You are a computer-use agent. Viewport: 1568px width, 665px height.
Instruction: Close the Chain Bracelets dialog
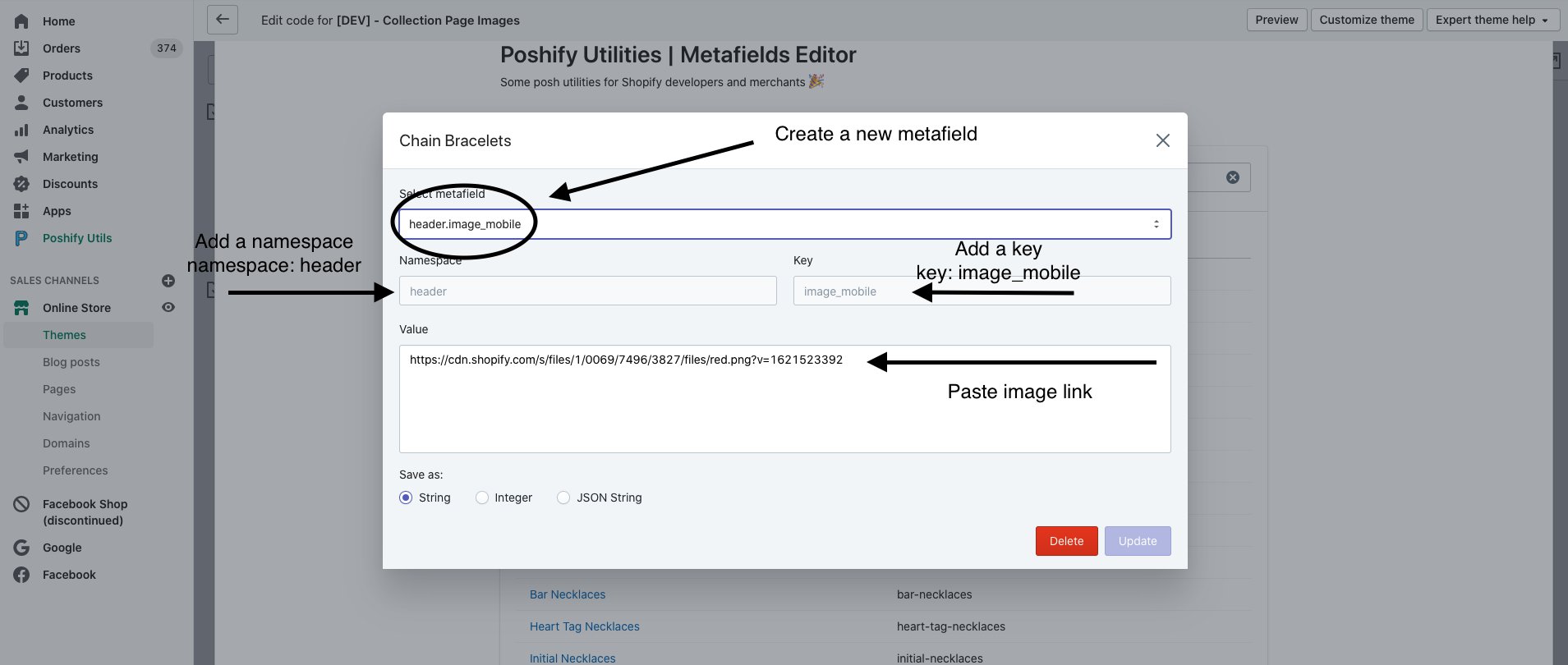pos(1162,140)
